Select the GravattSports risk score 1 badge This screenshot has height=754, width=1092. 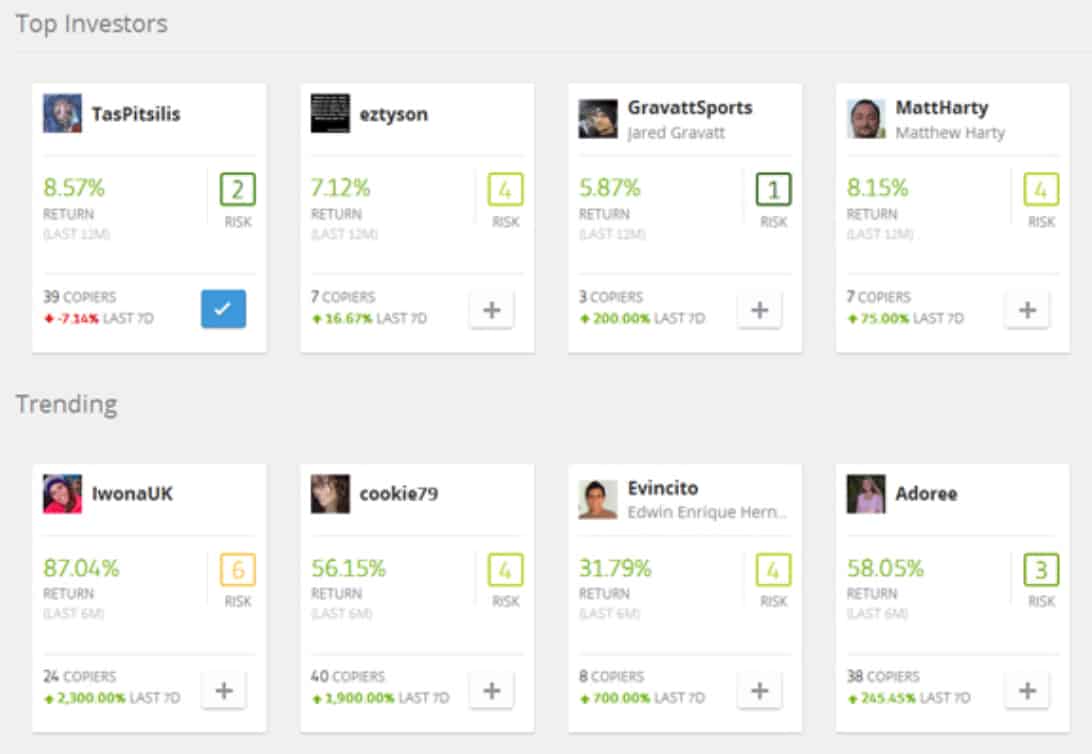point(773,189)
